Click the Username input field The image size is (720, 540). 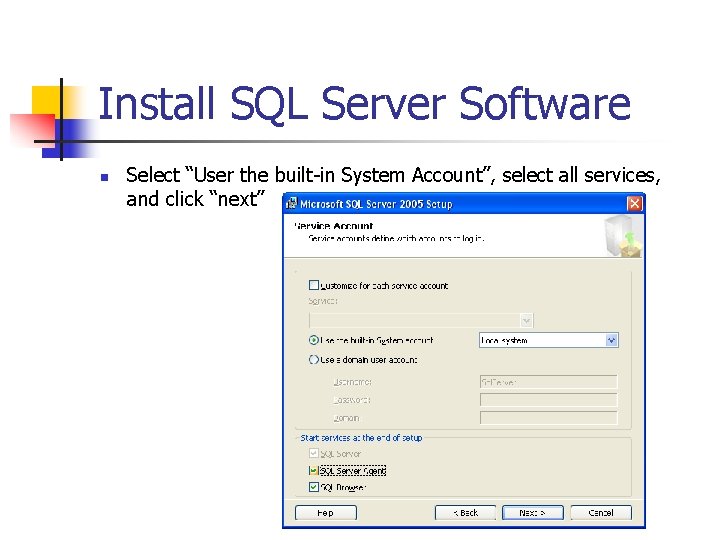coord(548,382)
